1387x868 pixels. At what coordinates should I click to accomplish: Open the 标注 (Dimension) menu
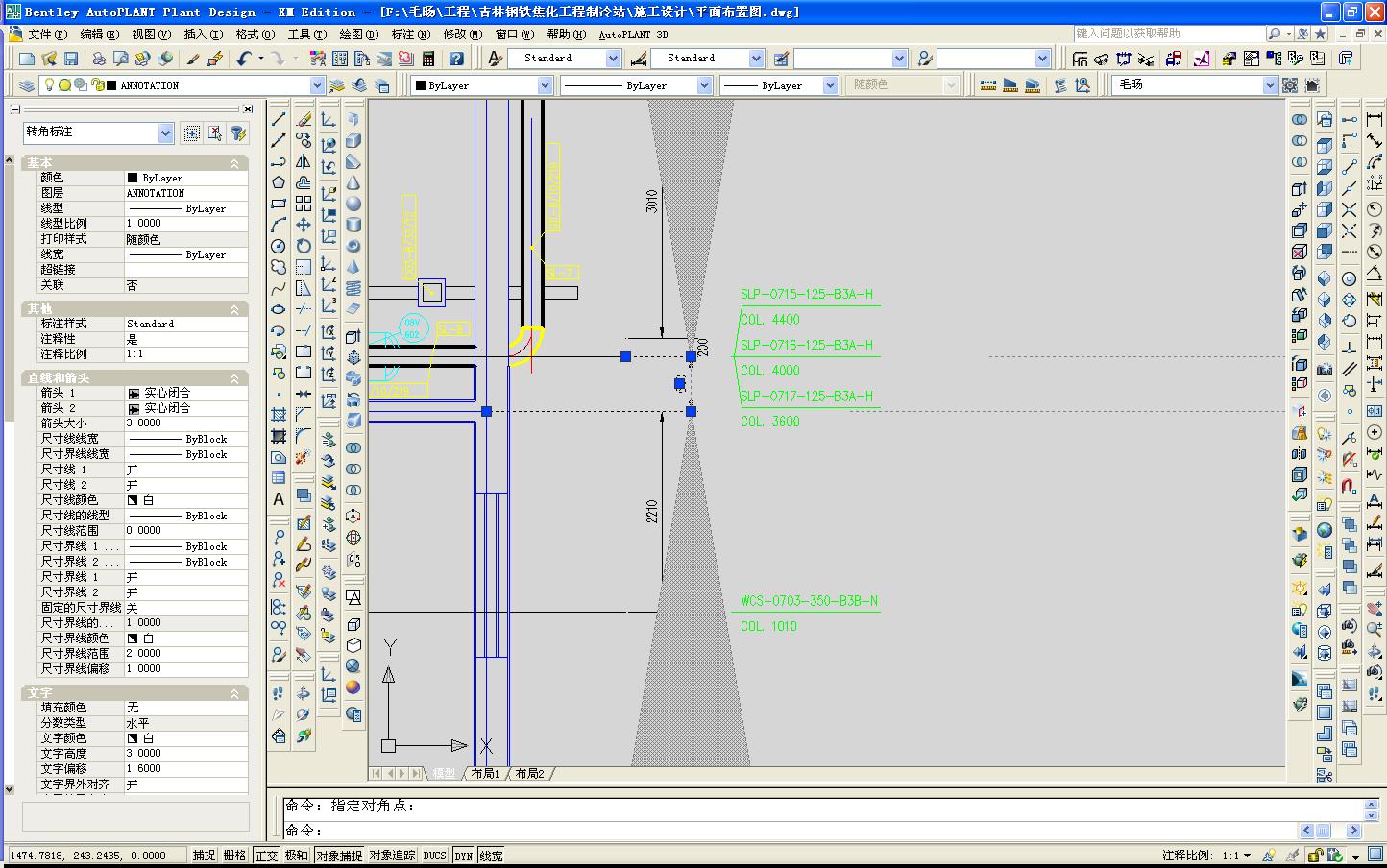click(x=410, y=34)
